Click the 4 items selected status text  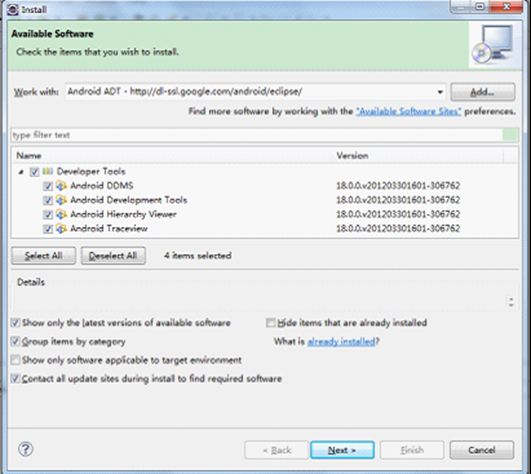(198, 256)
